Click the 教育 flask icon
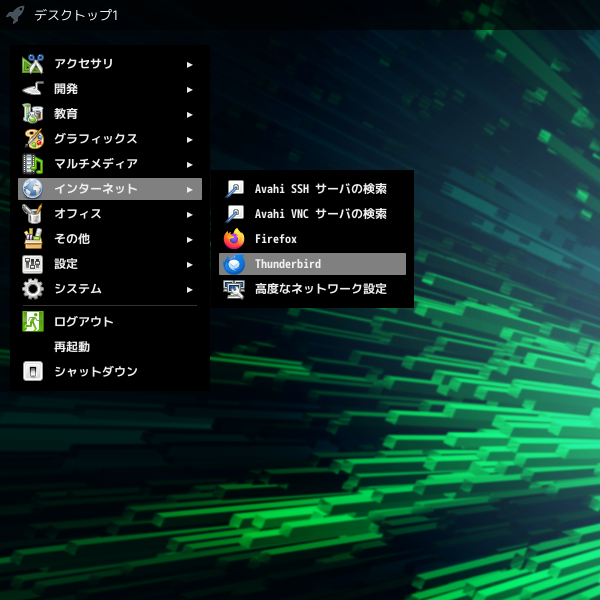The width and height of the screenshot is (600, 600). tap(33, 114)
